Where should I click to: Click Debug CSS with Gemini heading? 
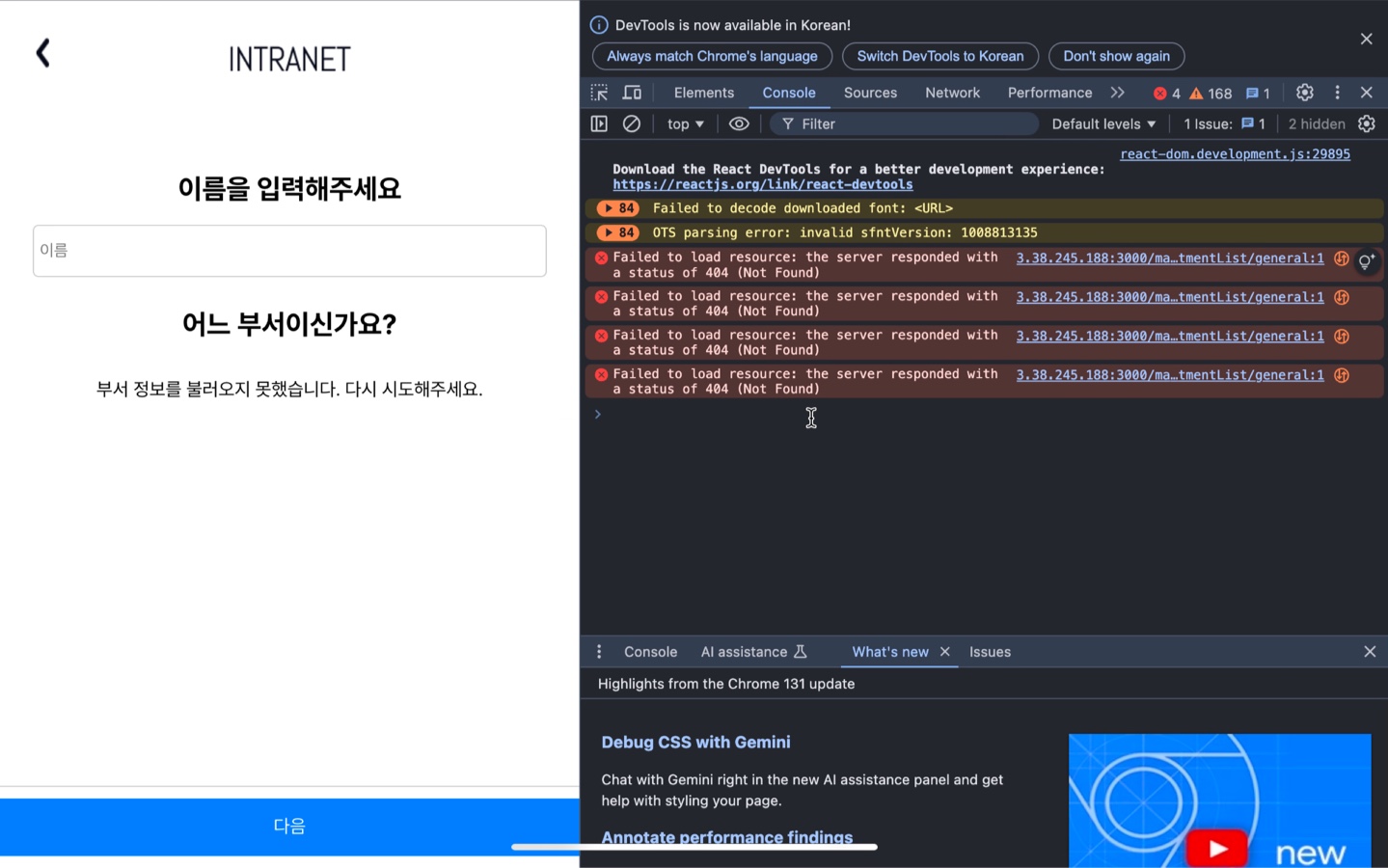tap(695, 742)
